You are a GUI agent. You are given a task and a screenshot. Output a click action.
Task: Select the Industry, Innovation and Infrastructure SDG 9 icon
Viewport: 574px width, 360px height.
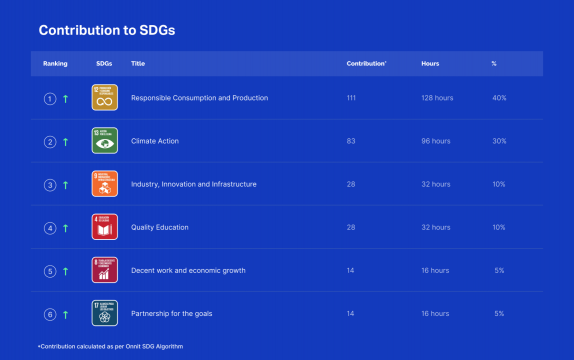click(105, 184)
